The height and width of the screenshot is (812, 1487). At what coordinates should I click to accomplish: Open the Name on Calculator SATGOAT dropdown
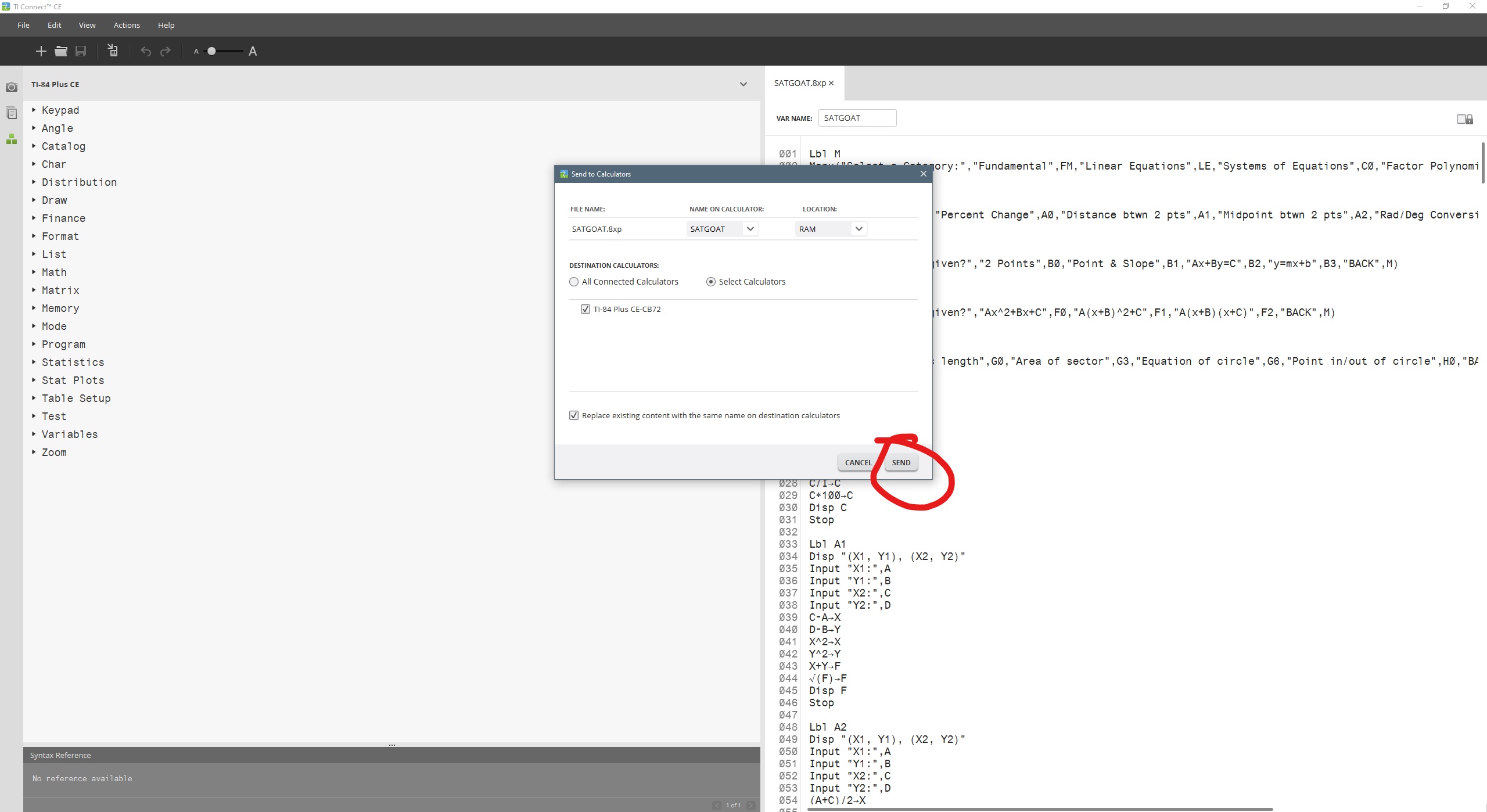click(x=750, y=229)
